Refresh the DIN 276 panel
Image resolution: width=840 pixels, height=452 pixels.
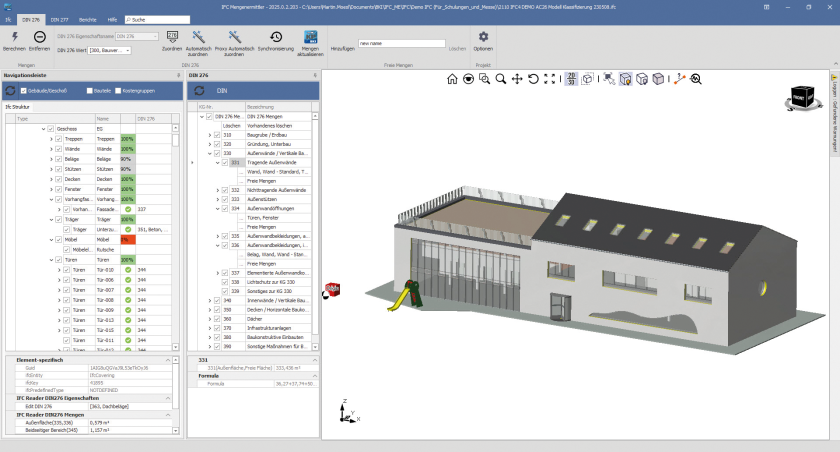pyautogui.click(x=199, y=91)
